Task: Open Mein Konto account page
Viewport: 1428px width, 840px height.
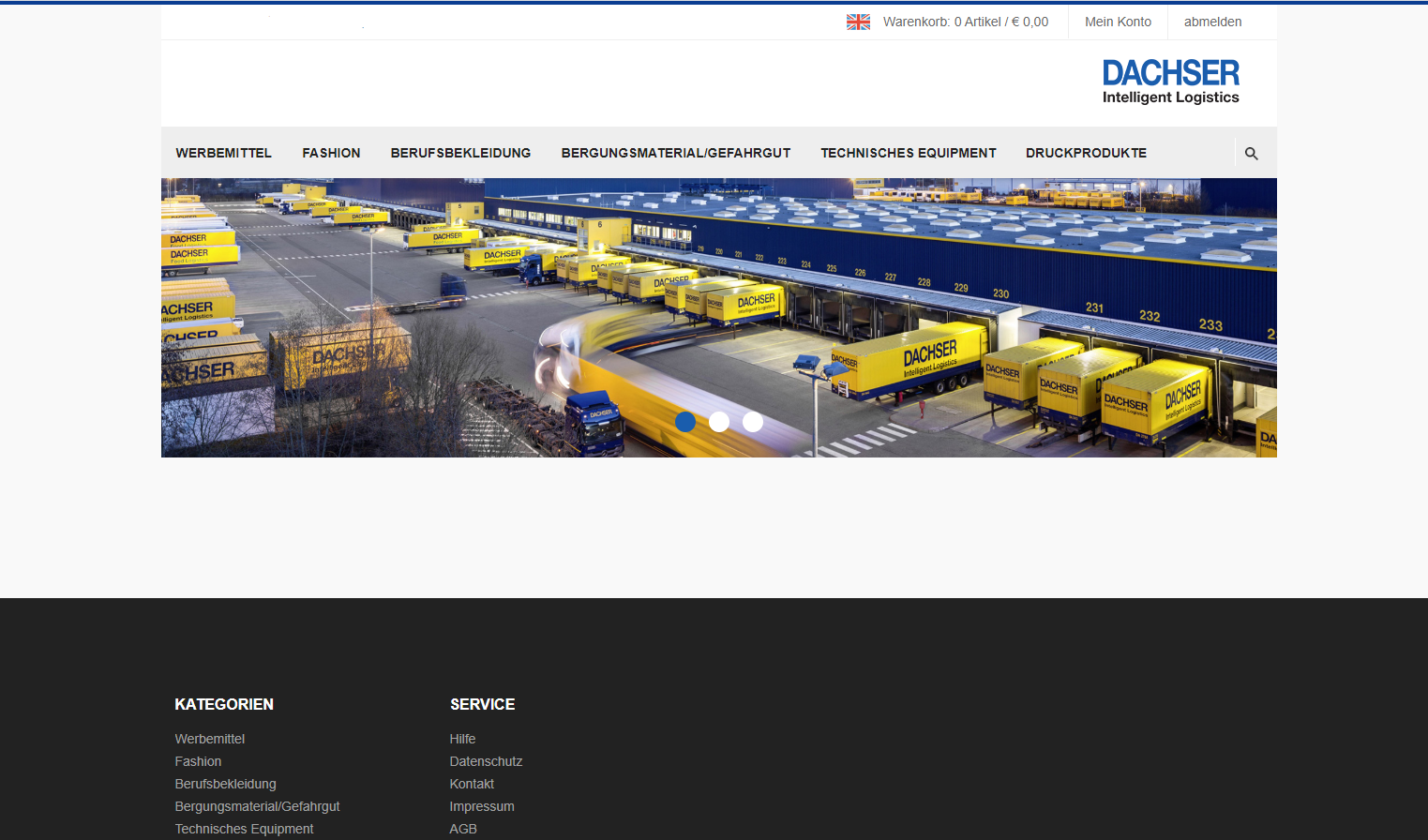Action: click(1118, 22)
